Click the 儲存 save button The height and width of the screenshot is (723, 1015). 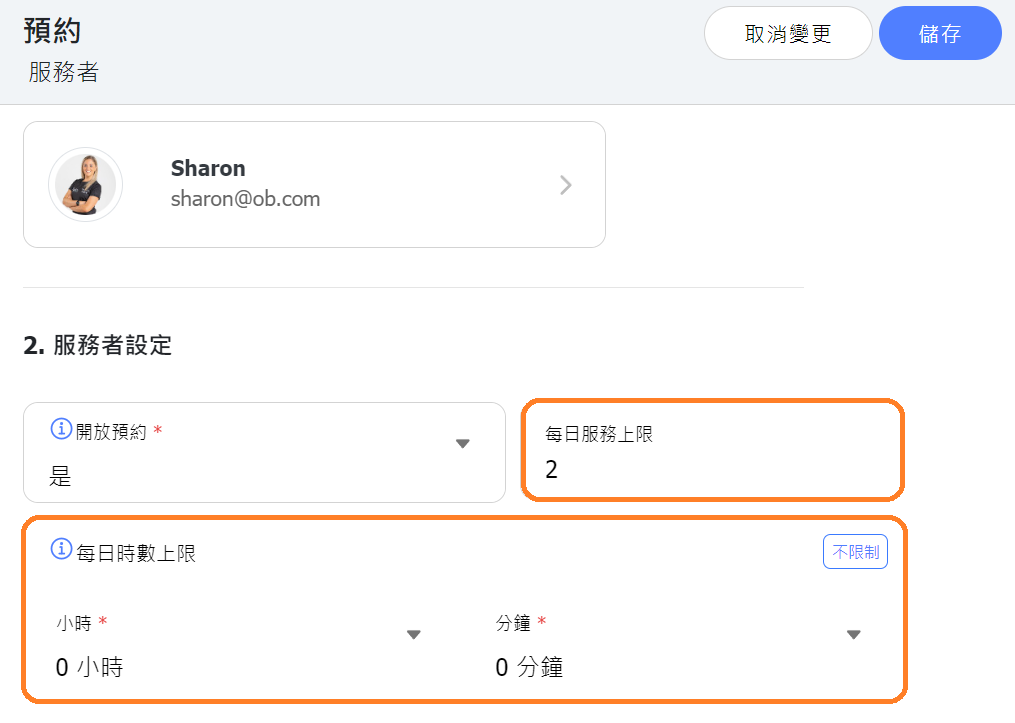click(939, 34)
